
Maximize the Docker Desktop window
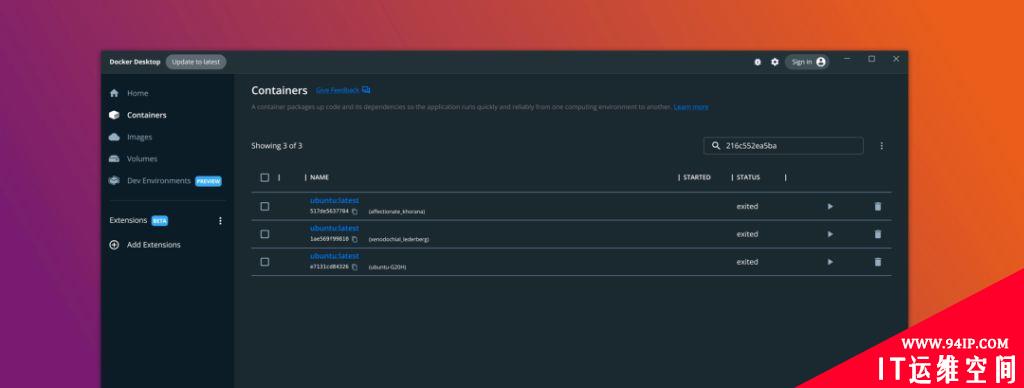pyautogui.click(x=871, y=59)
